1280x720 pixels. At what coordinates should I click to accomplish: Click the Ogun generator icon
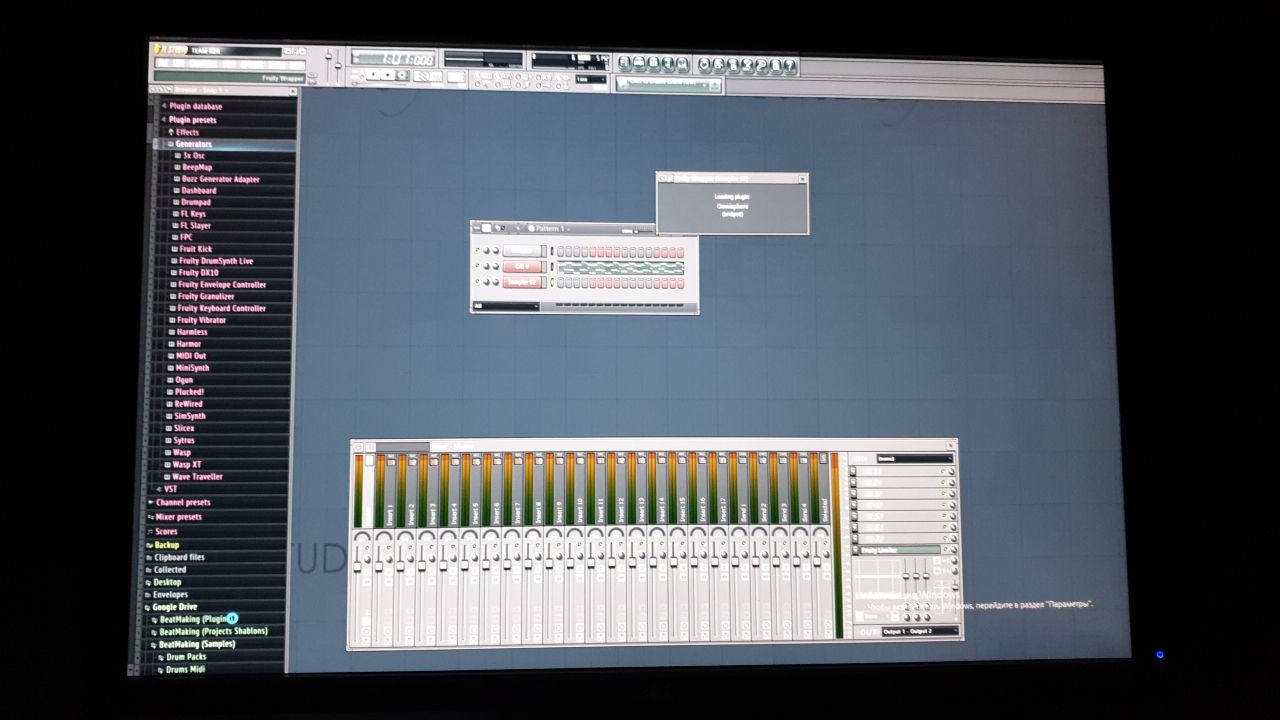click(x=169, y=380)
